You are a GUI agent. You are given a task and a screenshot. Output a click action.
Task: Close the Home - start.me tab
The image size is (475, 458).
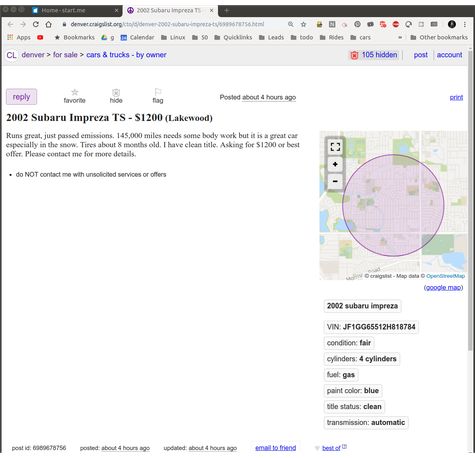pos(116,10)
